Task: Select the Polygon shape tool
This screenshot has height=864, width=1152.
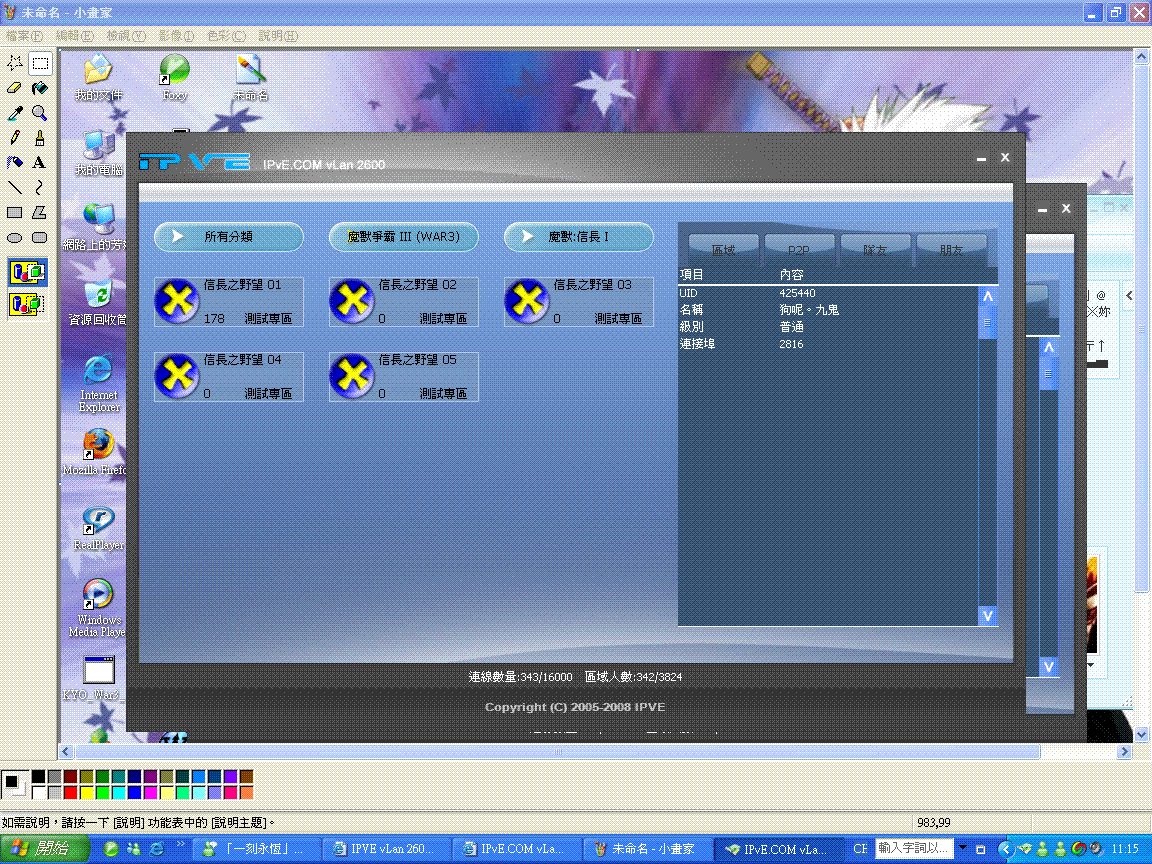Action: pyautogui.click(x=40, y=212)
